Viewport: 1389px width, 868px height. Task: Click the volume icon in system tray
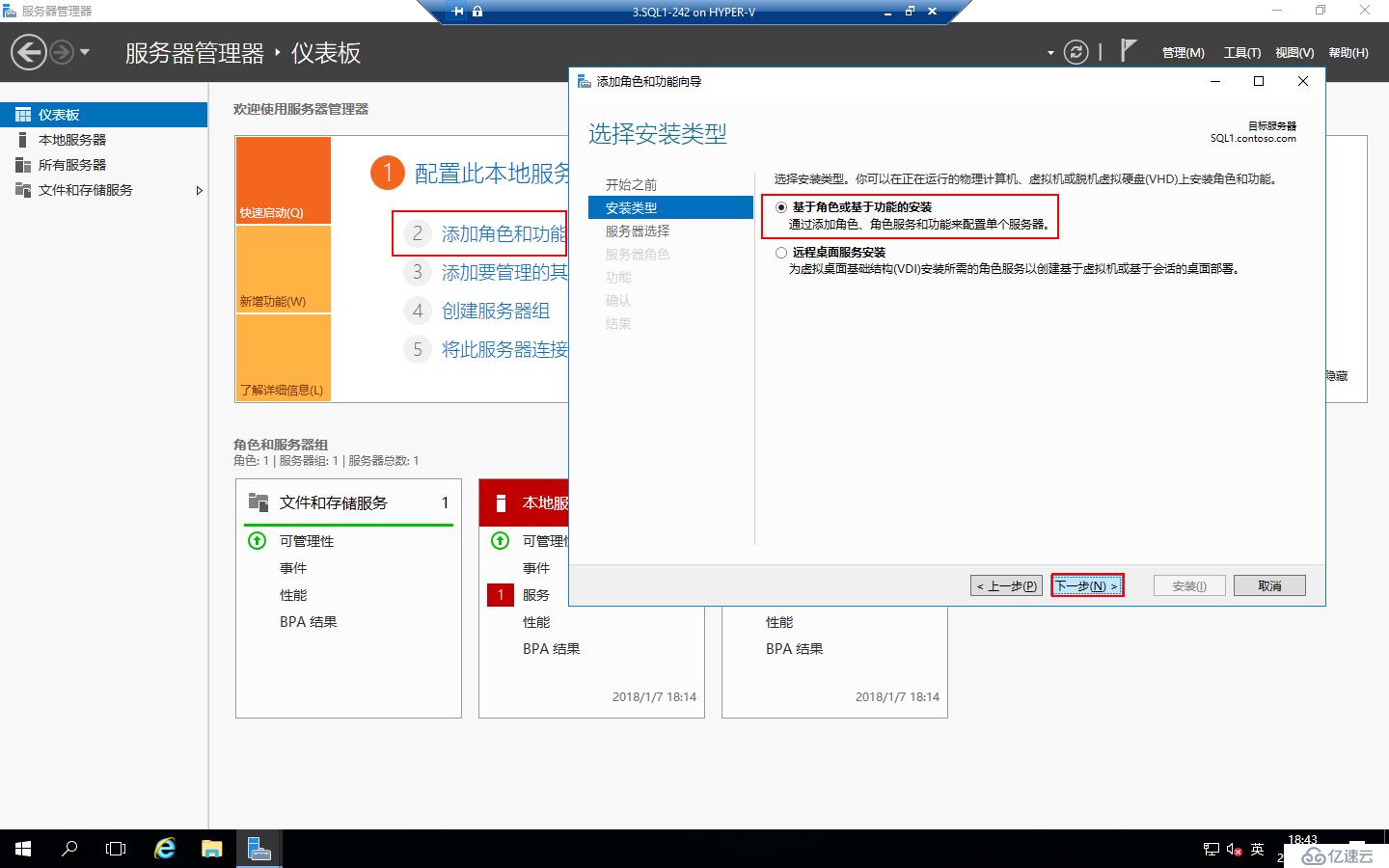point(1234,849)
